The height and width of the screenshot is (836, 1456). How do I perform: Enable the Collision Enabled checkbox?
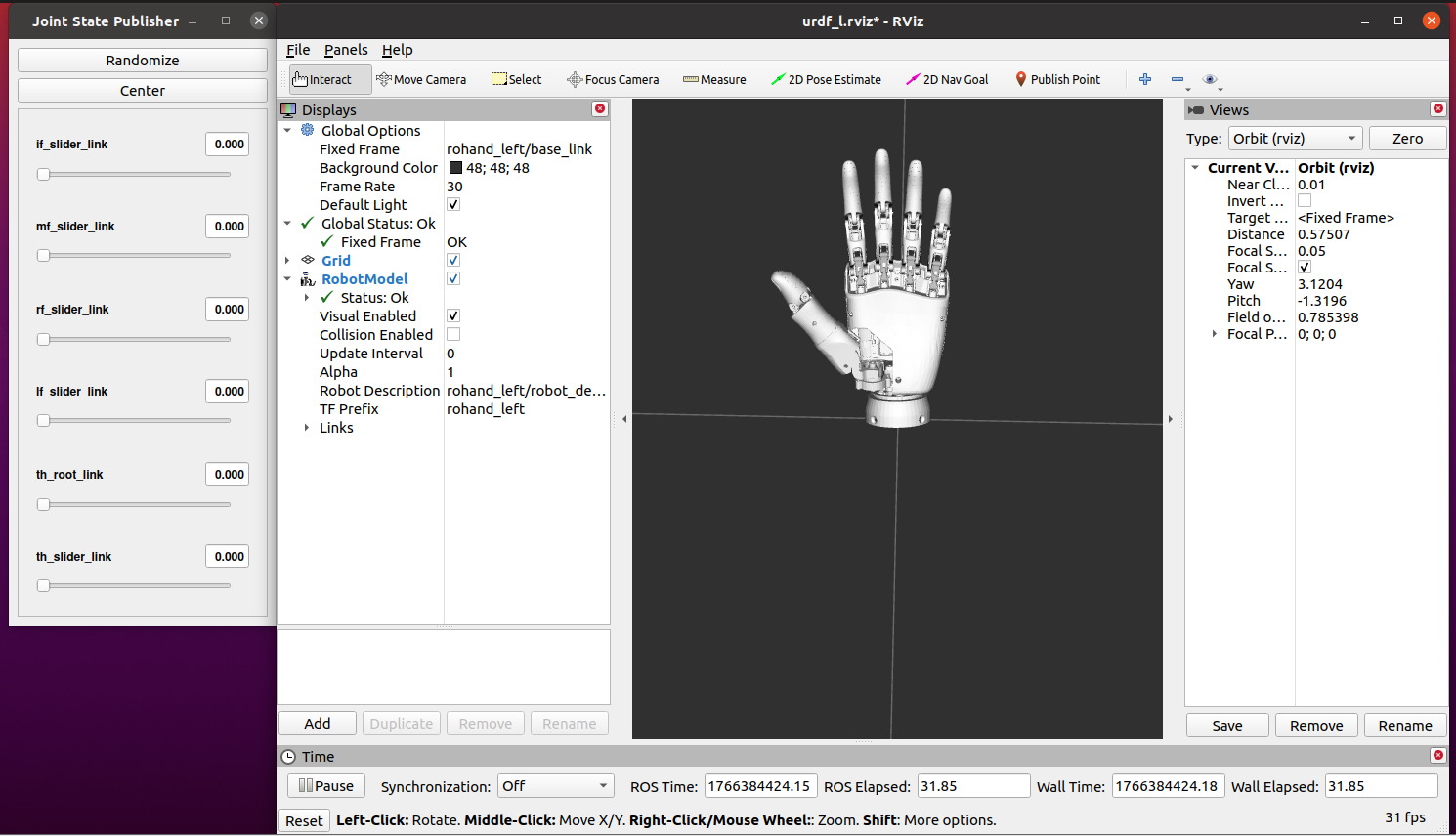click(x=453, y=335)
